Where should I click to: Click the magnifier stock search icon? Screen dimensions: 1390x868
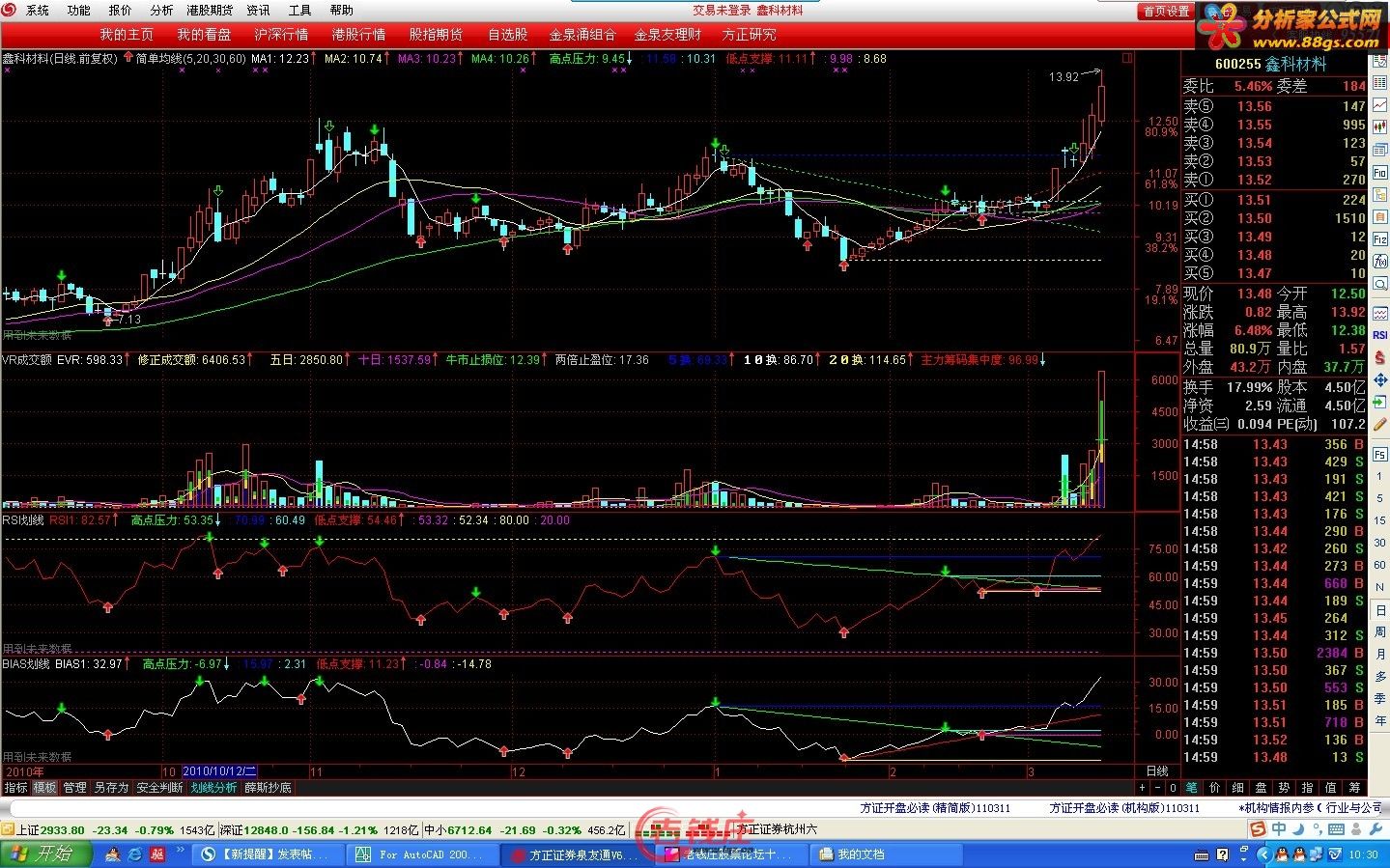[x=1379, y=284]
